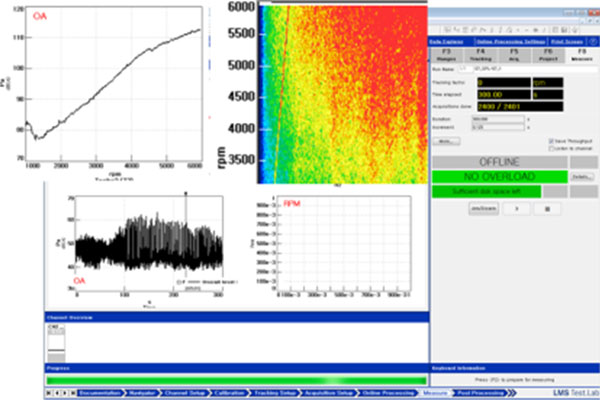Image resolution: width=600 pixels, height=400 pixels.
Task: Click the Duration input field
Action: click(498, 119)
